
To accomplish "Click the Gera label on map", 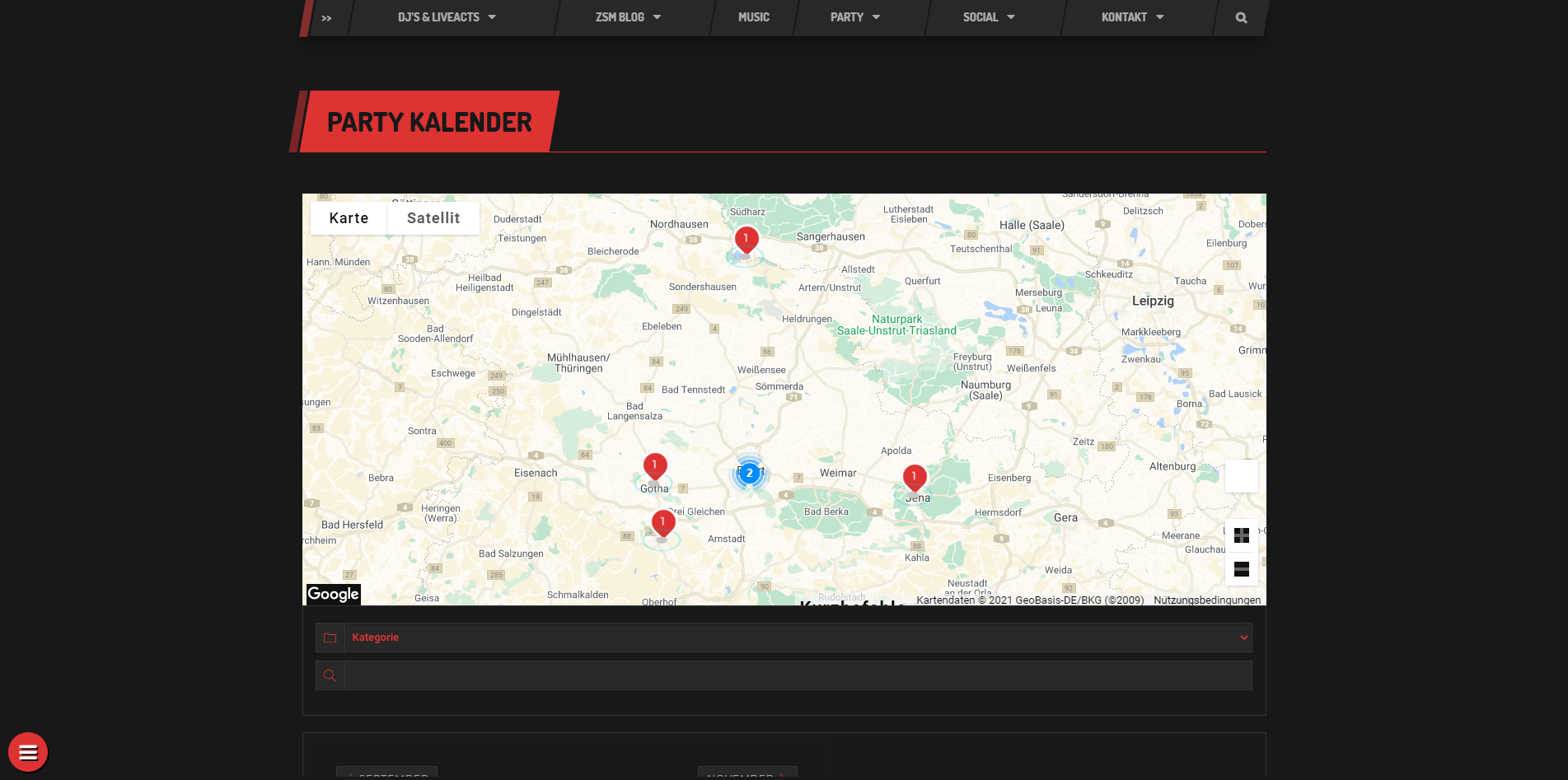I will [x=1065, y=517].
